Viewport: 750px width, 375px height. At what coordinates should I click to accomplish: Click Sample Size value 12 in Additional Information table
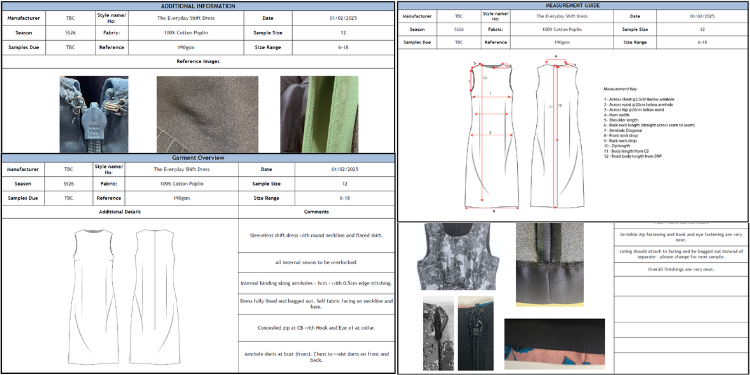(x=343, y=33)
